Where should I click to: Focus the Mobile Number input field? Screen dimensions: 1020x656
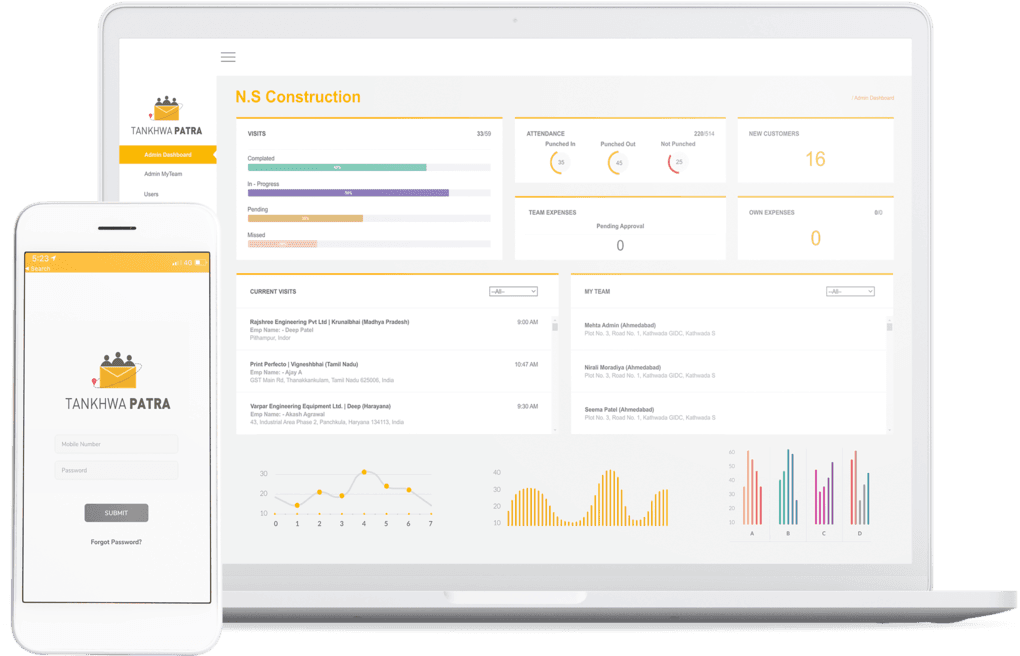click(x=116, y=444)
